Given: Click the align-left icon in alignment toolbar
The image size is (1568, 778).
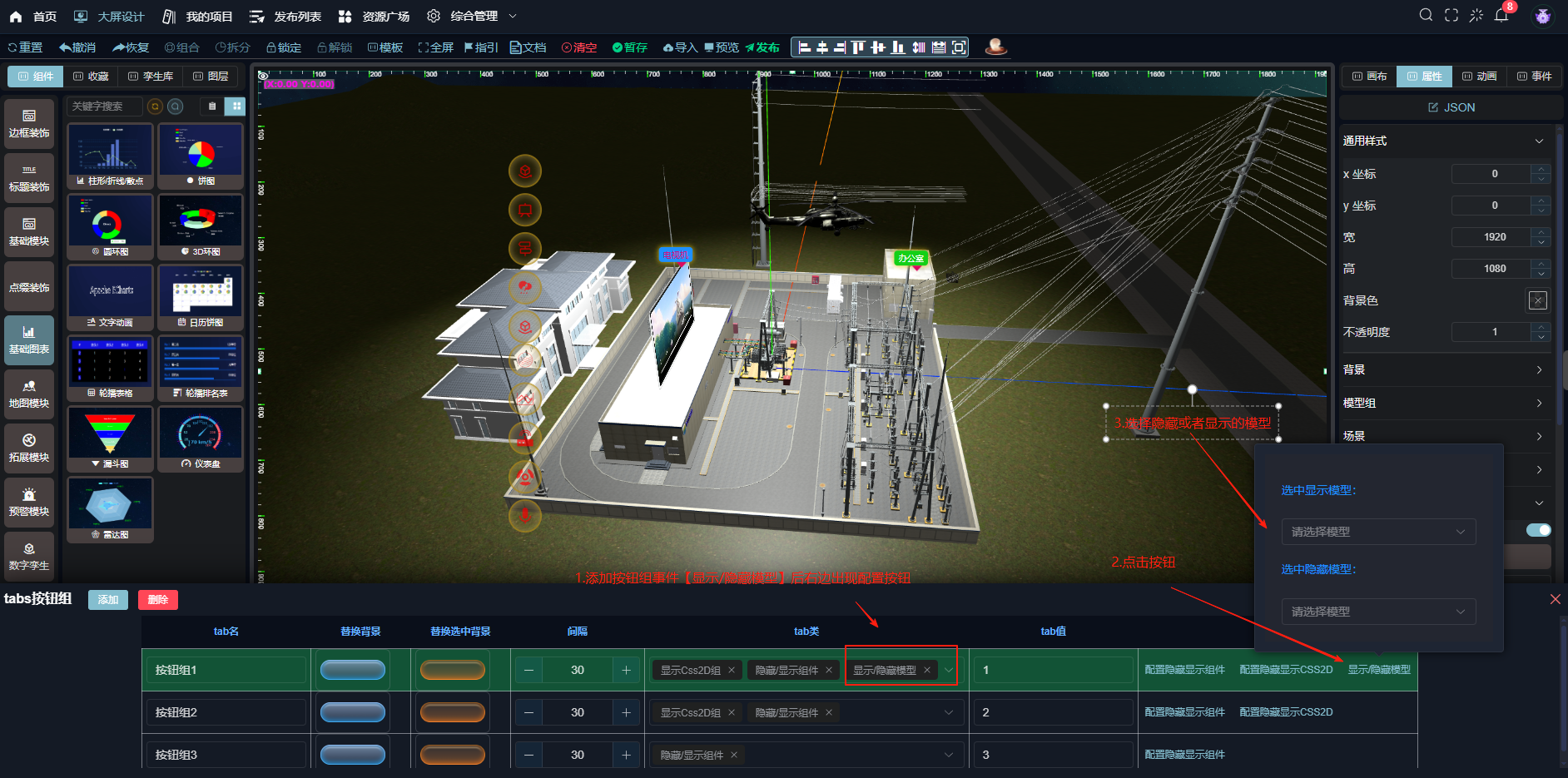Looking at the screenshot, I should (x=804, y=47).
